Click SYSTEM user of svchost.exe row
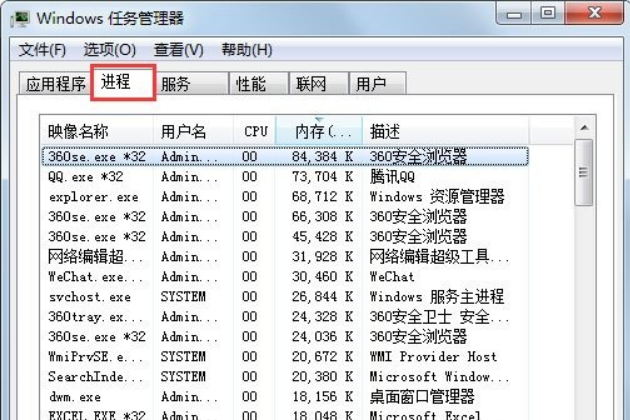 coord(183,297)
